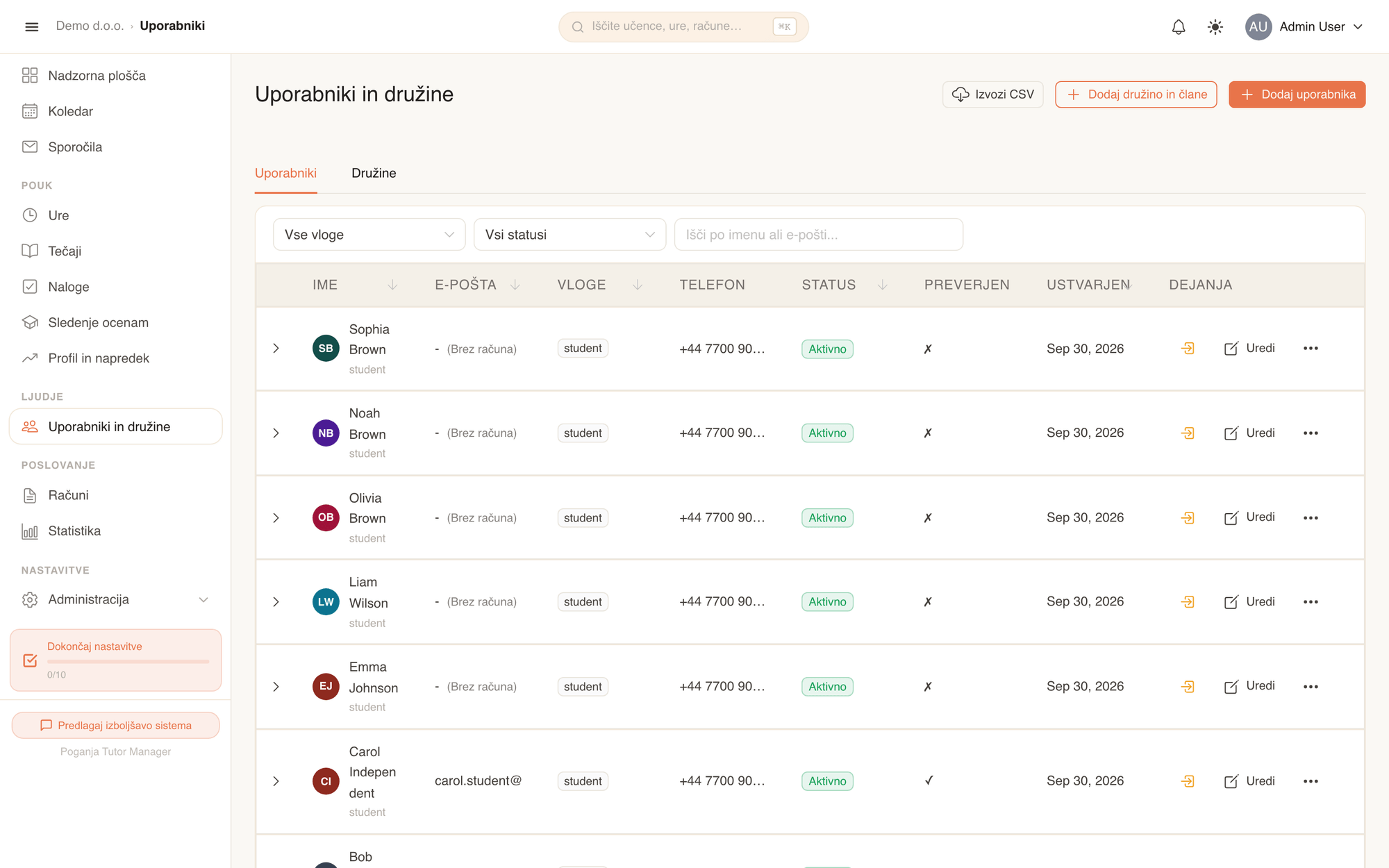The image size is (1389, 868).
Task: Expand the Olivia Brown row
Action: (x=276, y=518)
